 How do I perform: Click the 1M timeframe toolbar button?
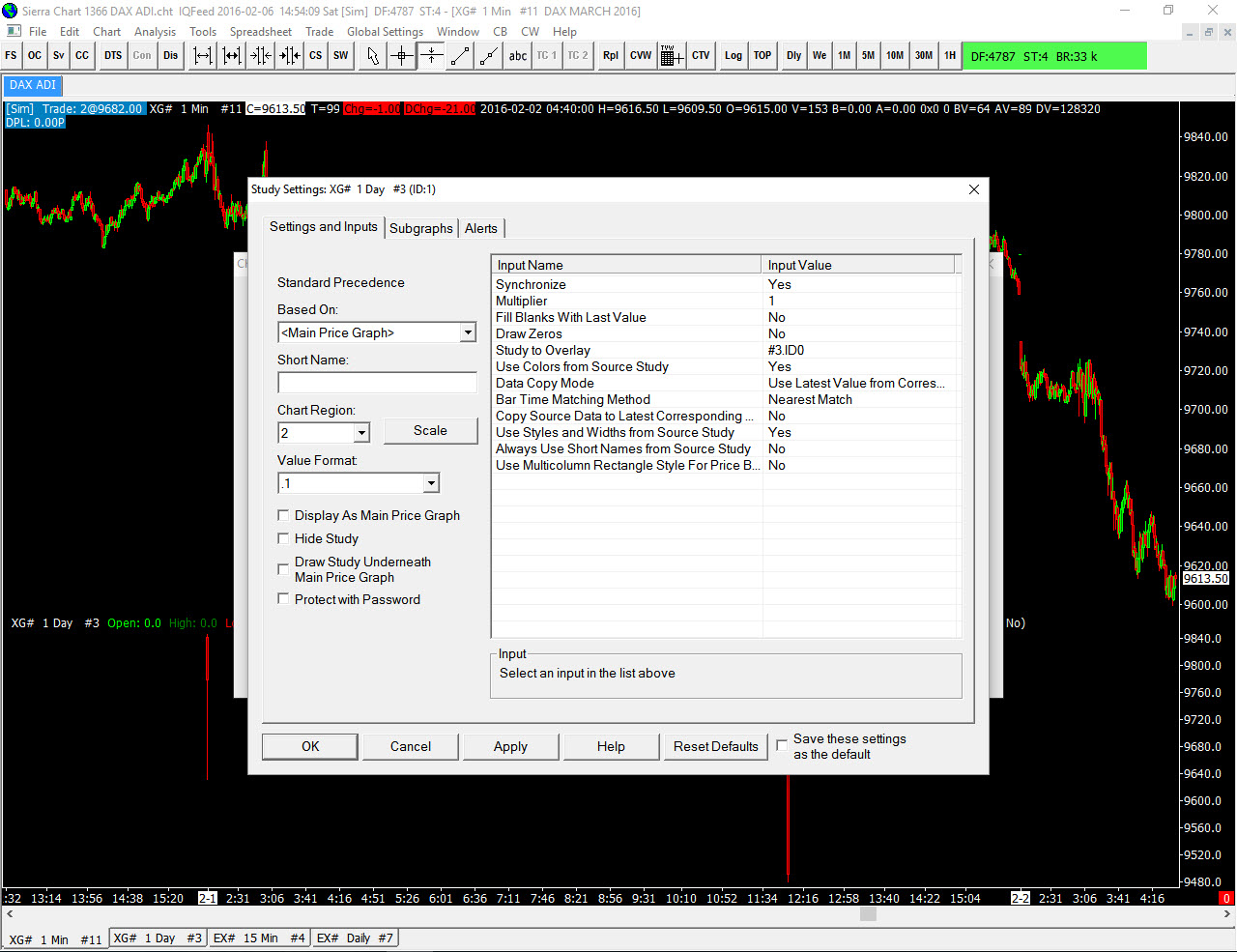(x=845, y=56)
